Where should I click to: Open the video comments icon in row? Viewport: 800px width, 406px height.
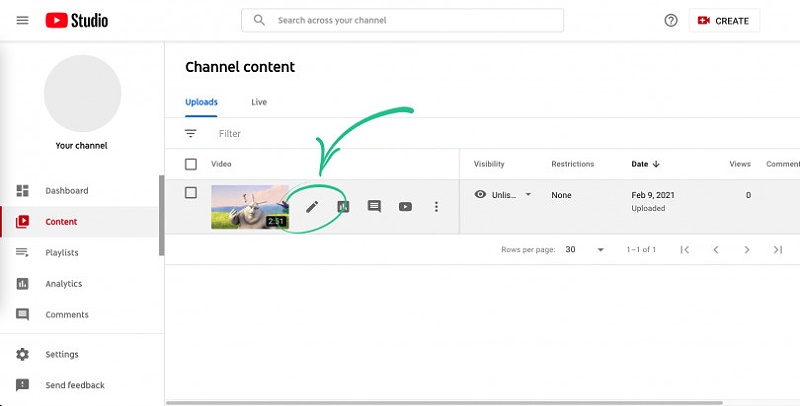click(374, 207)
